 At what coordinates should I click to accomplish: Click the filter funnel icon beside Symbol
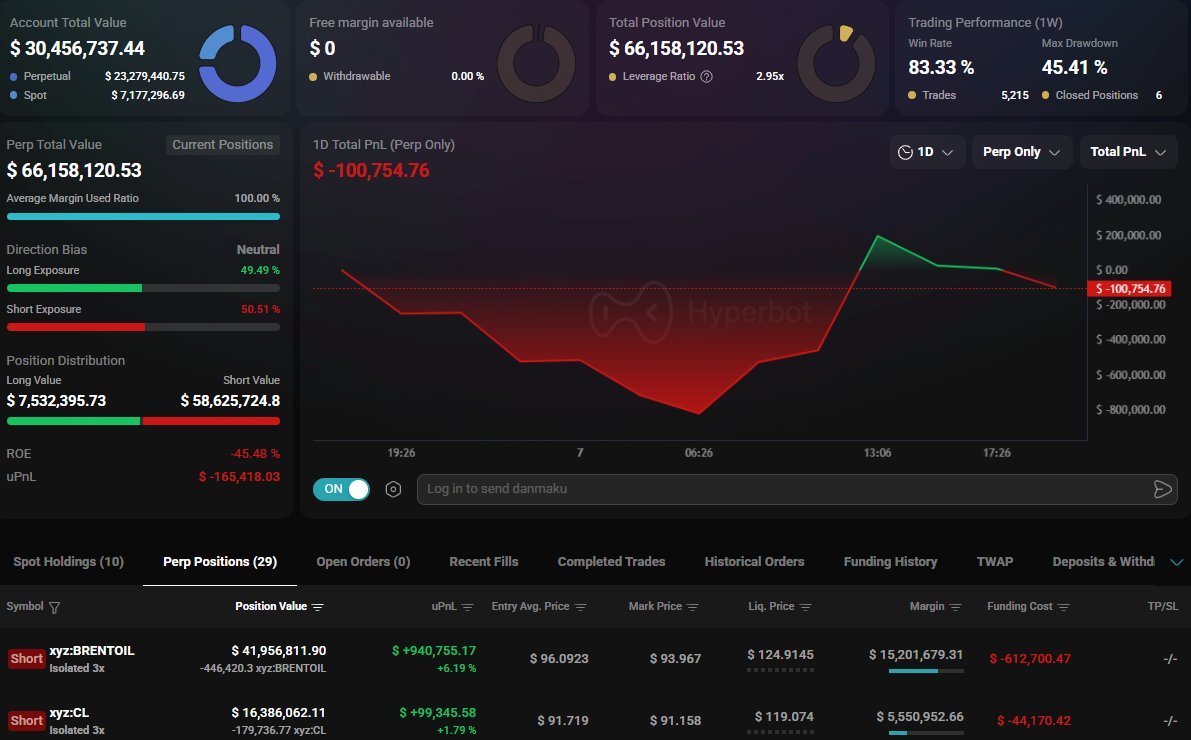(55, 607)
